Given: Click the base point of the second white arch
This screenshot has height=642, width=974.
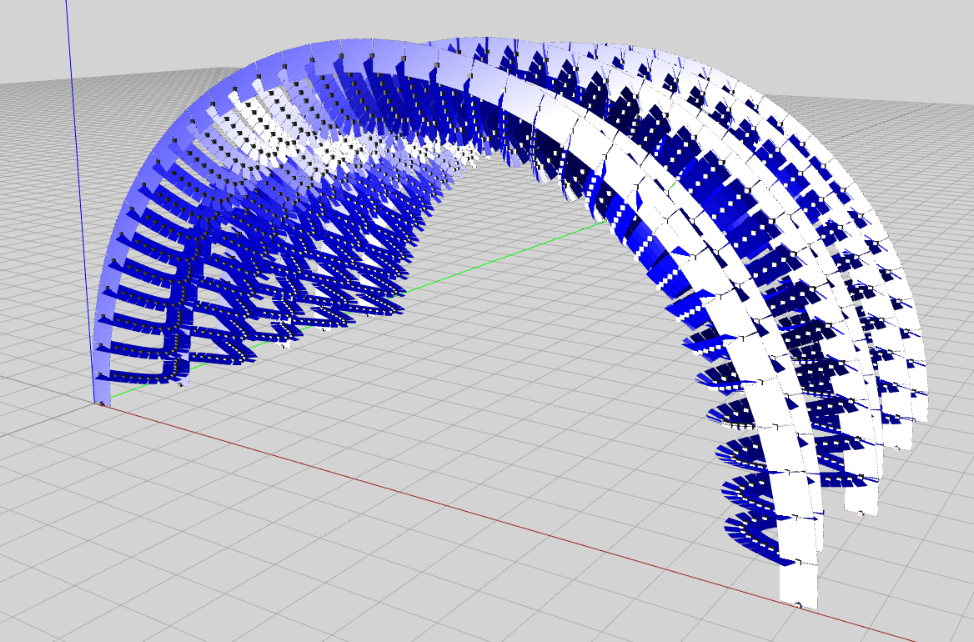Looking at the screenshot, I should click(x=861, y=514).
